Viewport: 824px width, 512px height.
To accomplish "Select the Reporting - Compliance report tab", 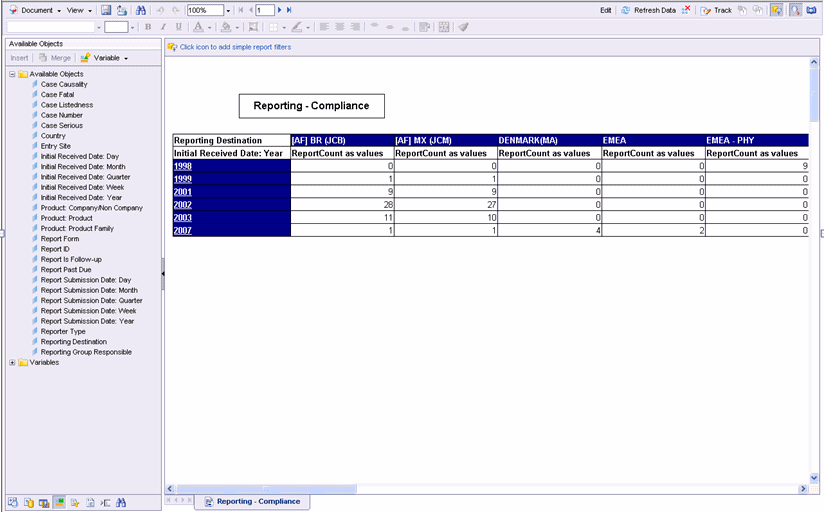I will point(257,501).
